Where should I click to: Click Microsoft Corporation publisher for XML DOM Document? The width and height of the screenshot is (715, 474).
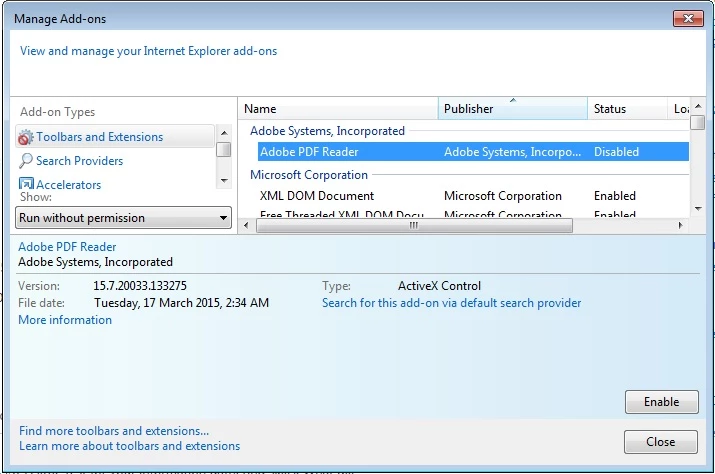point(503,196)
